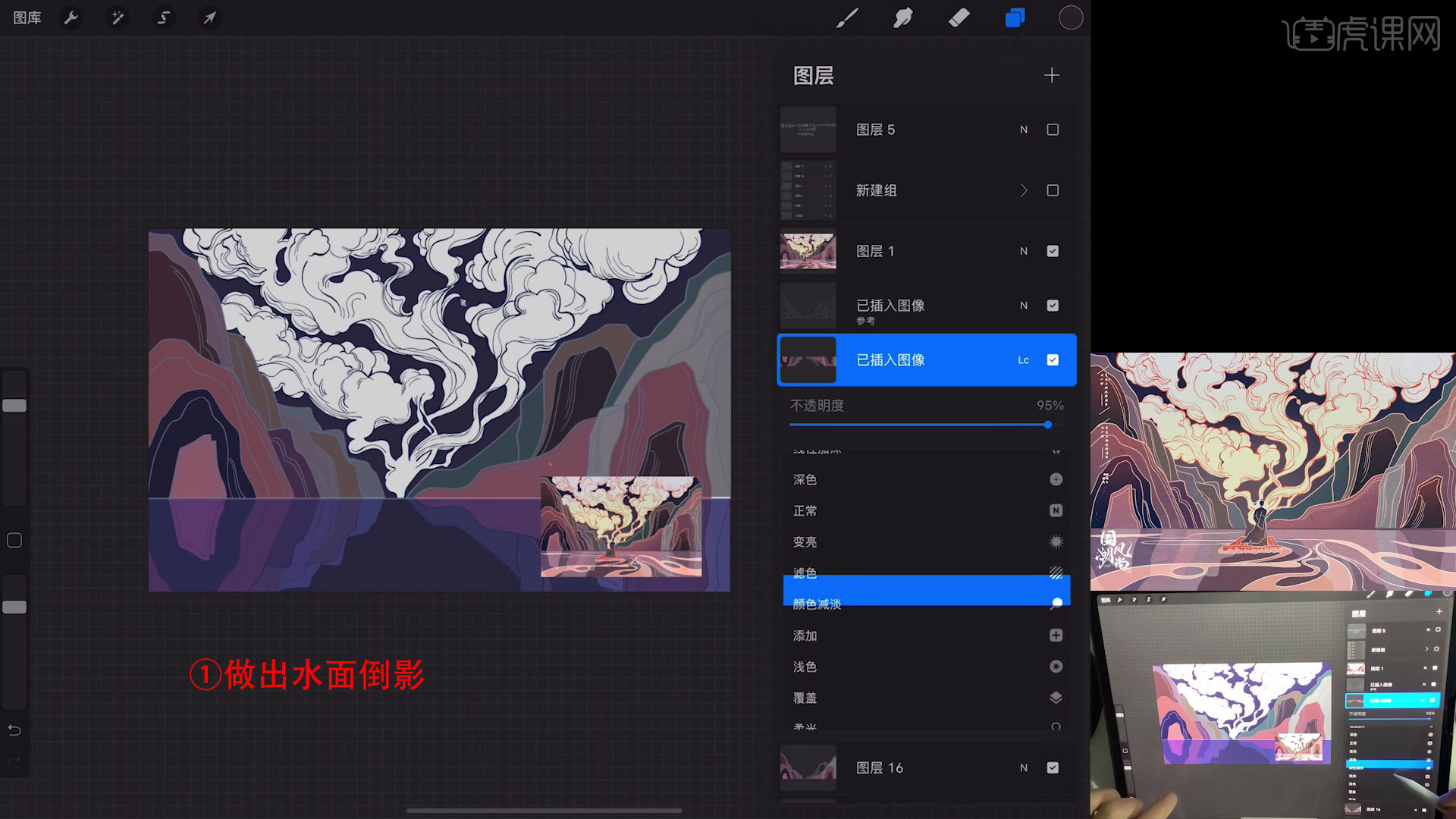The image size is (1456, 819).
Task: Open blend mode N of 图层 1
Action: point(1024,251)
